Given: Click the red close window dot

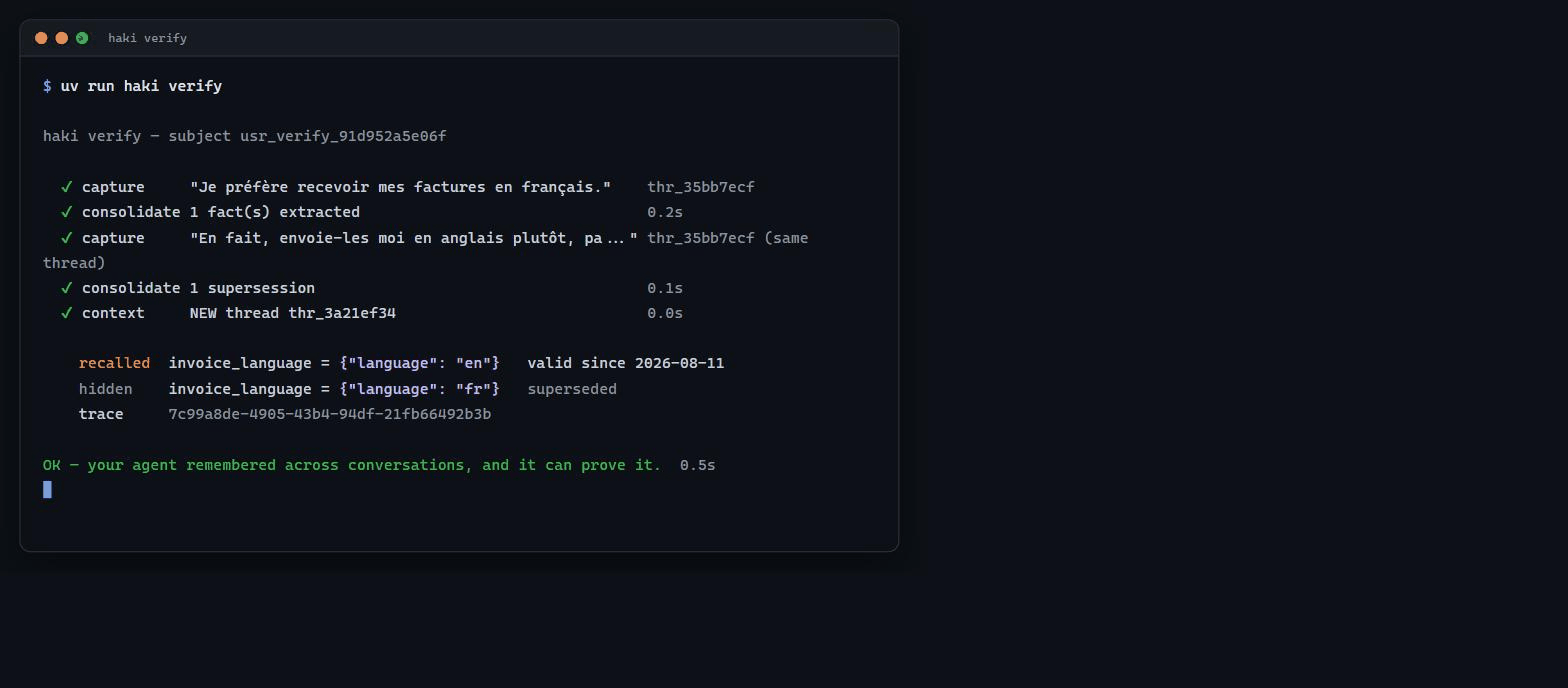Looking at the screenshot, I should [x=41, y=38].
